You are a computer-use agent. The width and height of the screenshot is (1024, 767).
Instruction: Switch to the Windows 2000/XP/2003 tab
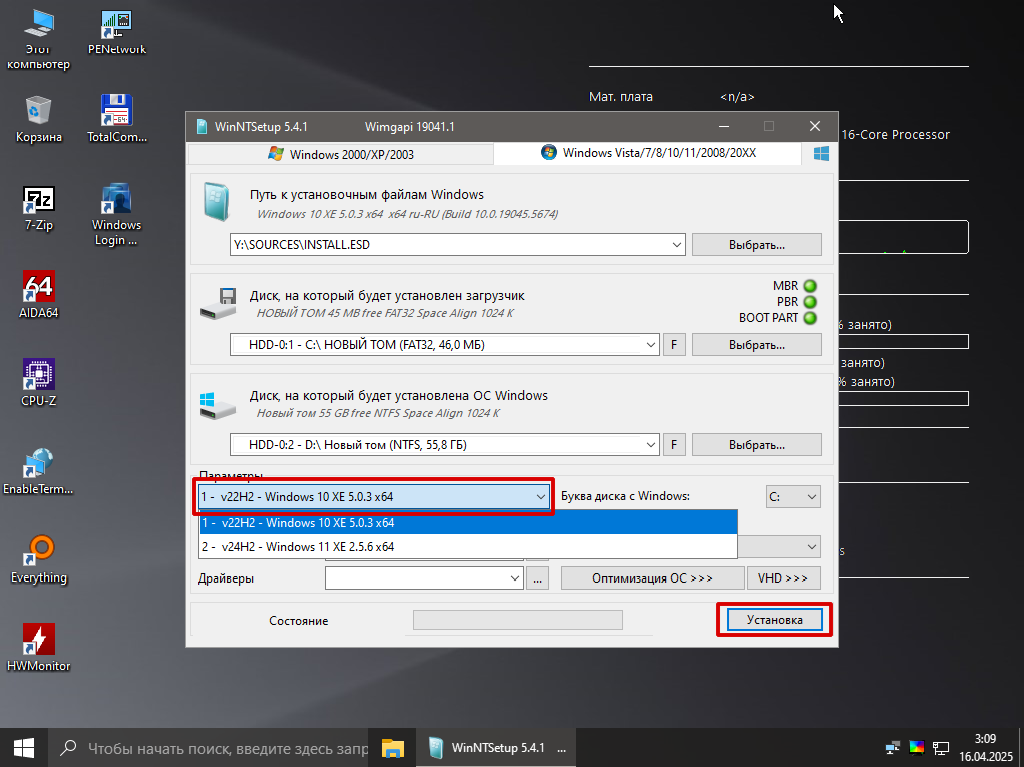pos(341,154)
